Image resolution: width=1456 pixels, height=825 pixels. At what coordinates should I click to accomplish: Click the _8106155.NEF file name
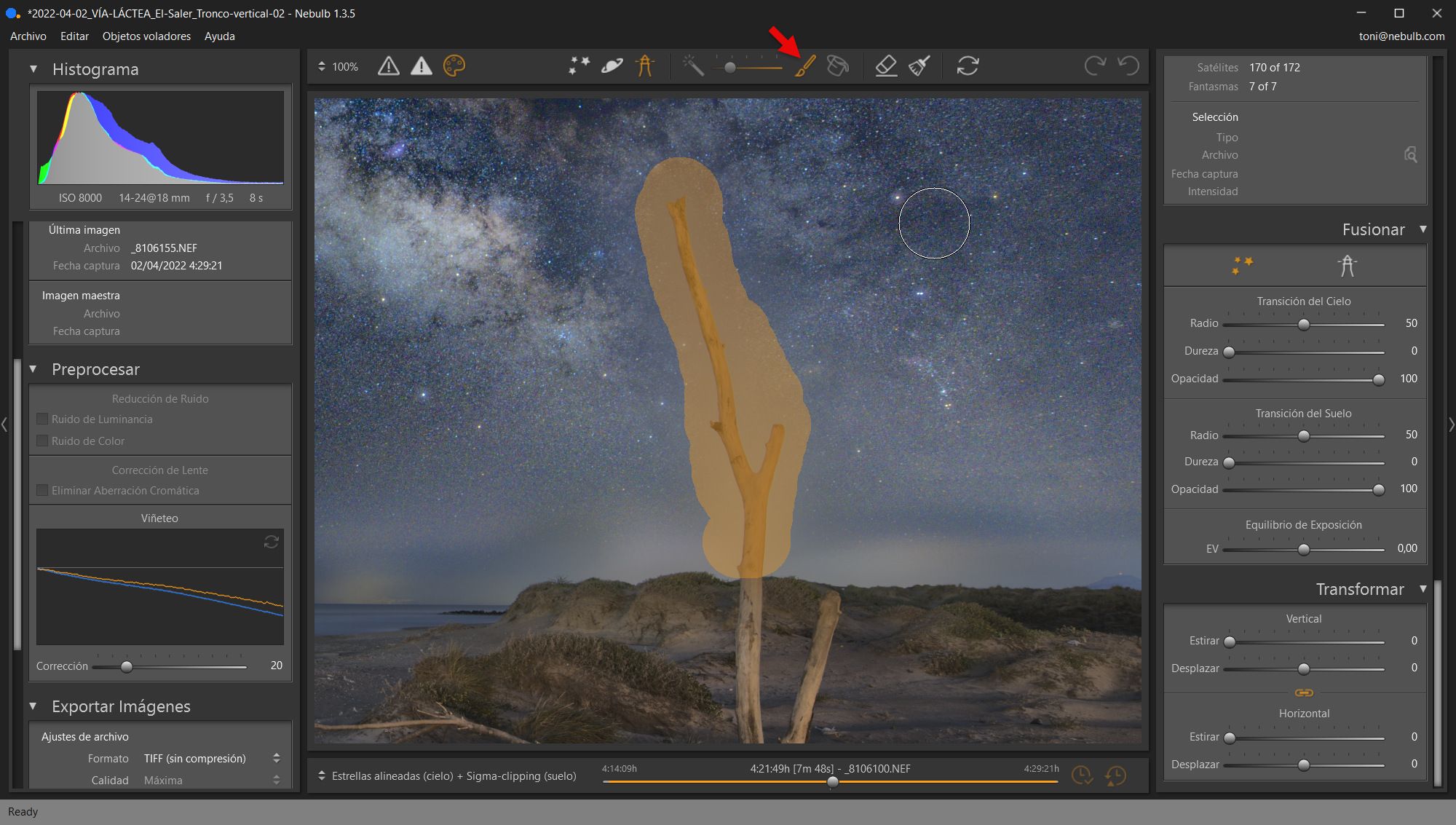165,248
